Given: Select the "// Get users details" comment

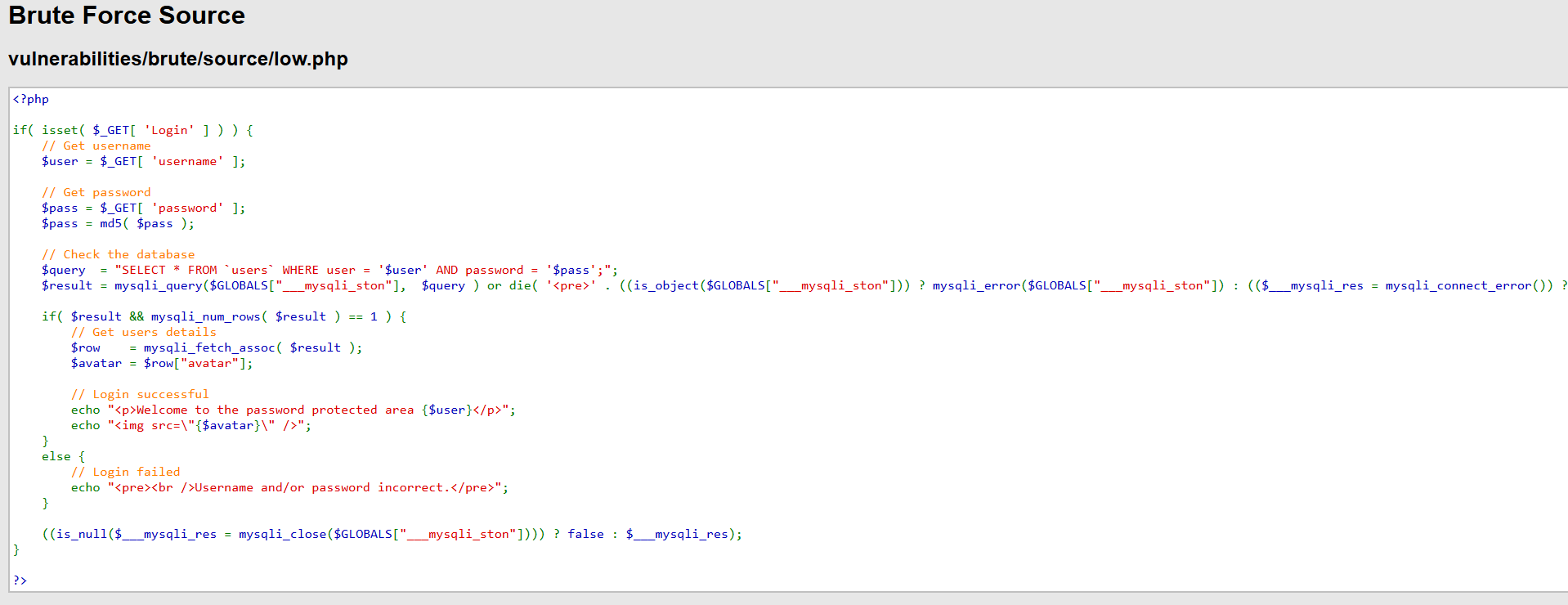Looking at the screenshot, I should [144, 332].
